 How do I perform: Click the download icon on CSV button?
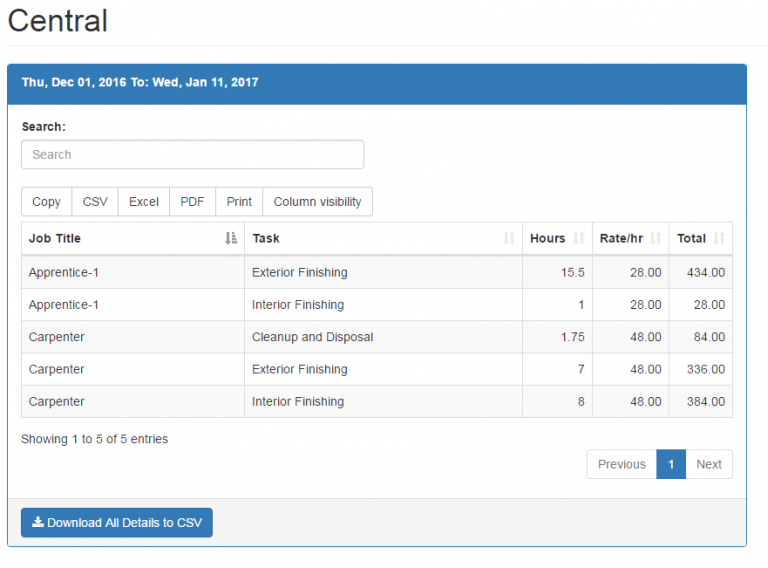coord(38,522)
